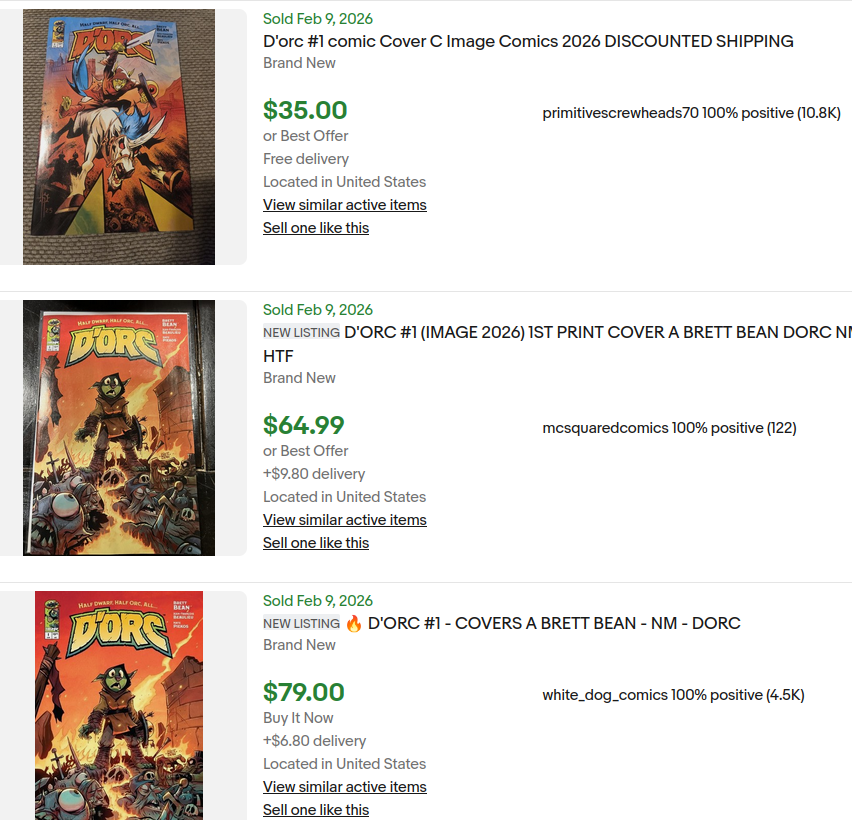Click 'View similar active items' under the $64.99 listing
This screenshot has height=820, width=852.
point(344,520)
